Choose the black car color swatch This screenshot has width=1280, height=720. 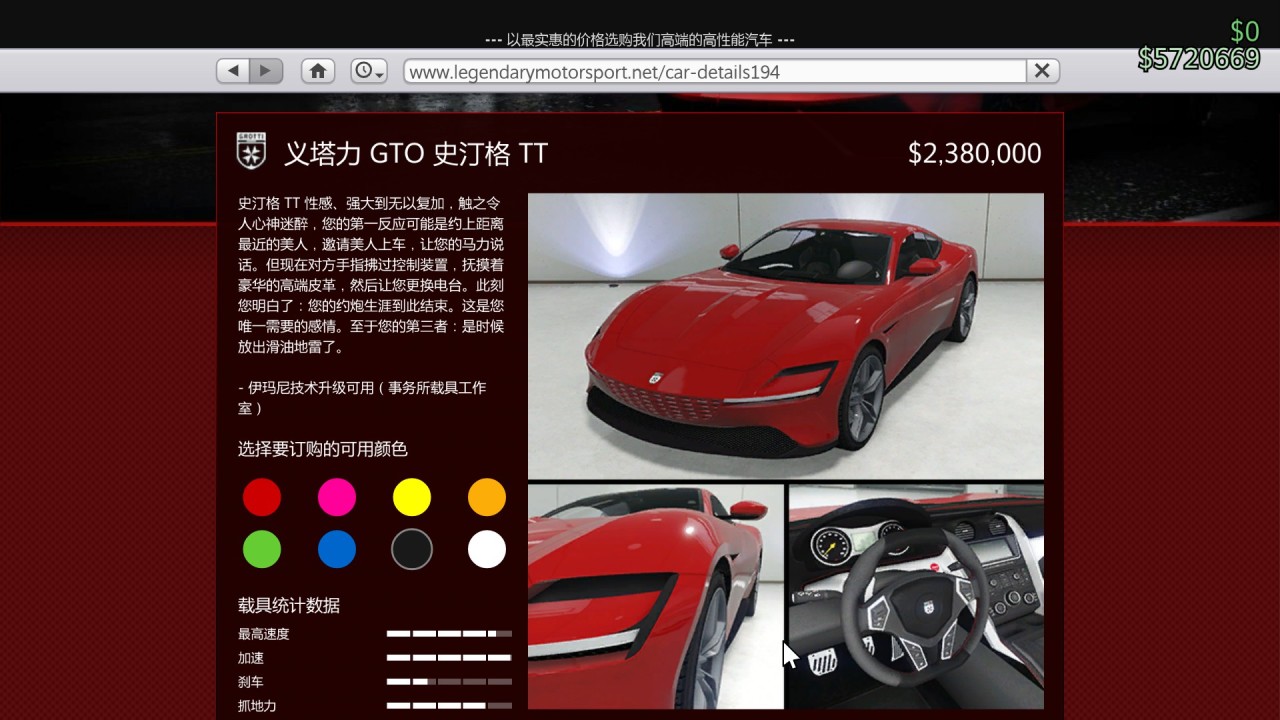(412, 549)
